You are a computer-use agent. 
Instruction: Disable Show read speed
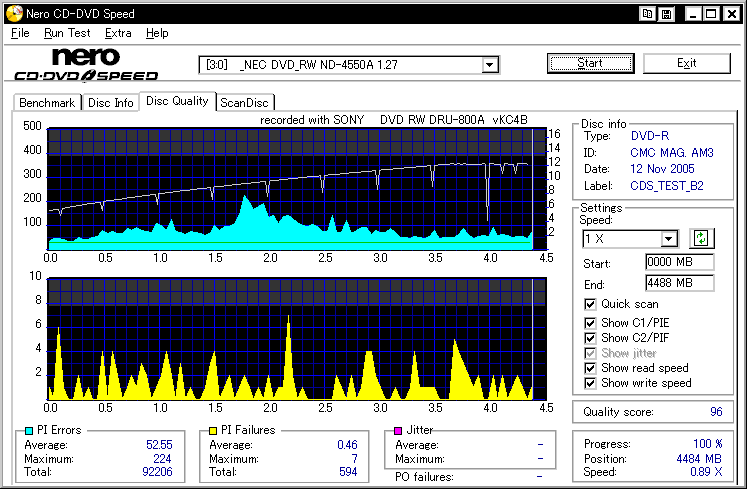point(590,368)
